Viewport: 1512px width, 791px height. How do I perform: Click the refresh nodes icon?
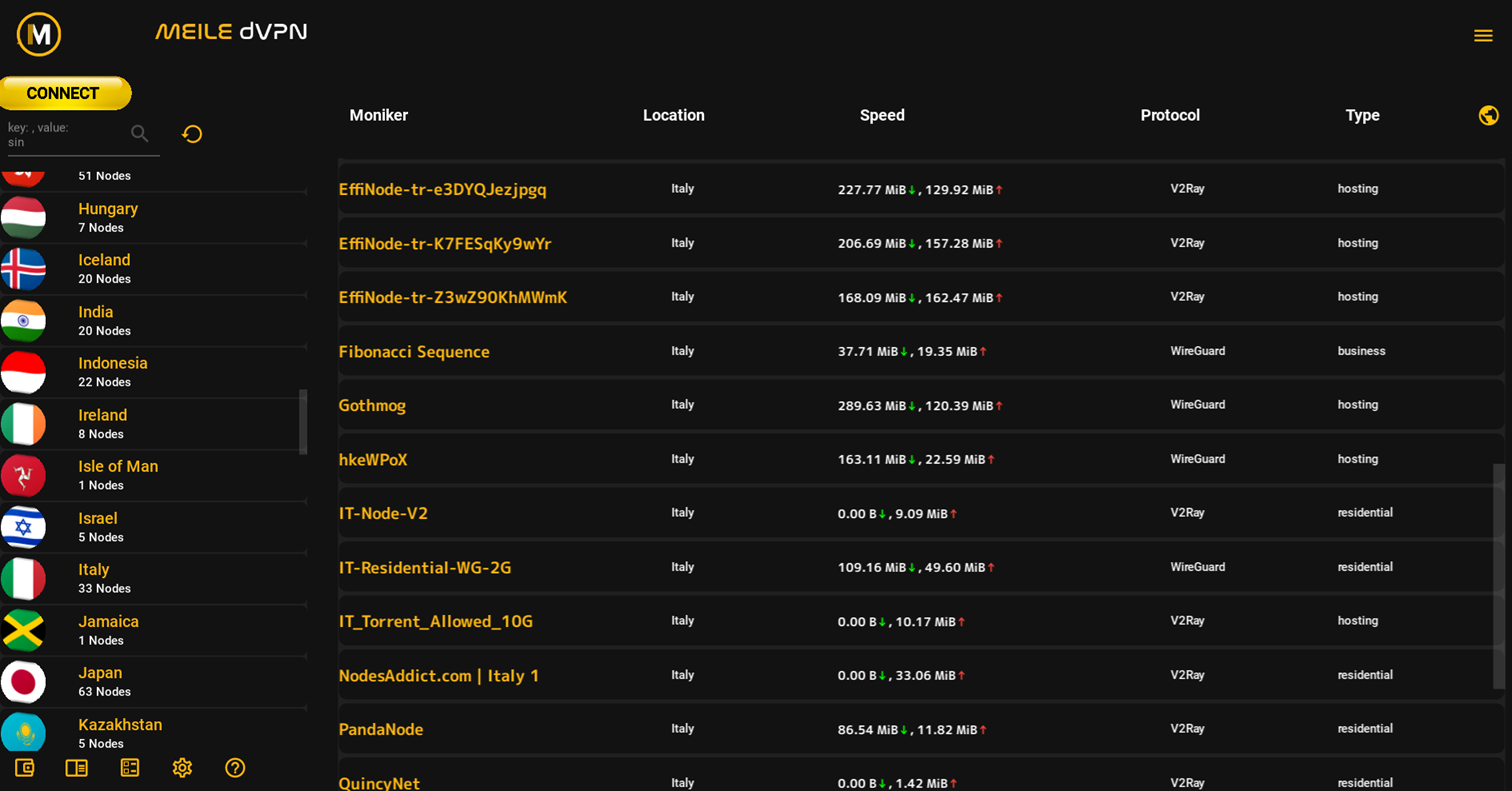point(192,134)
